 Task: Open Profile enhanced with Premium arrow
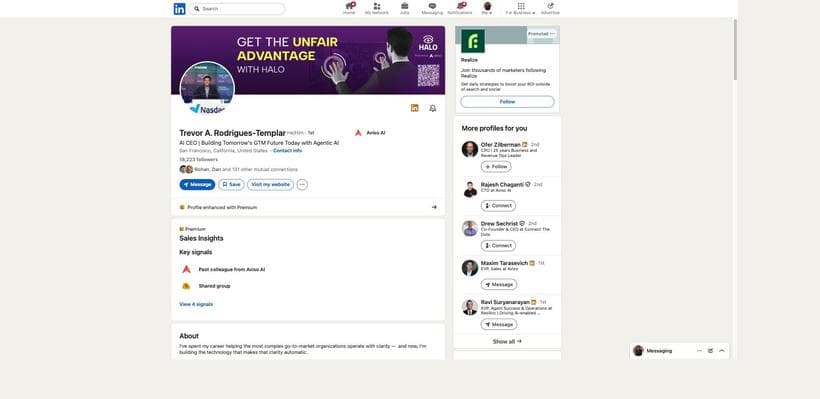(x=434, y=207)
